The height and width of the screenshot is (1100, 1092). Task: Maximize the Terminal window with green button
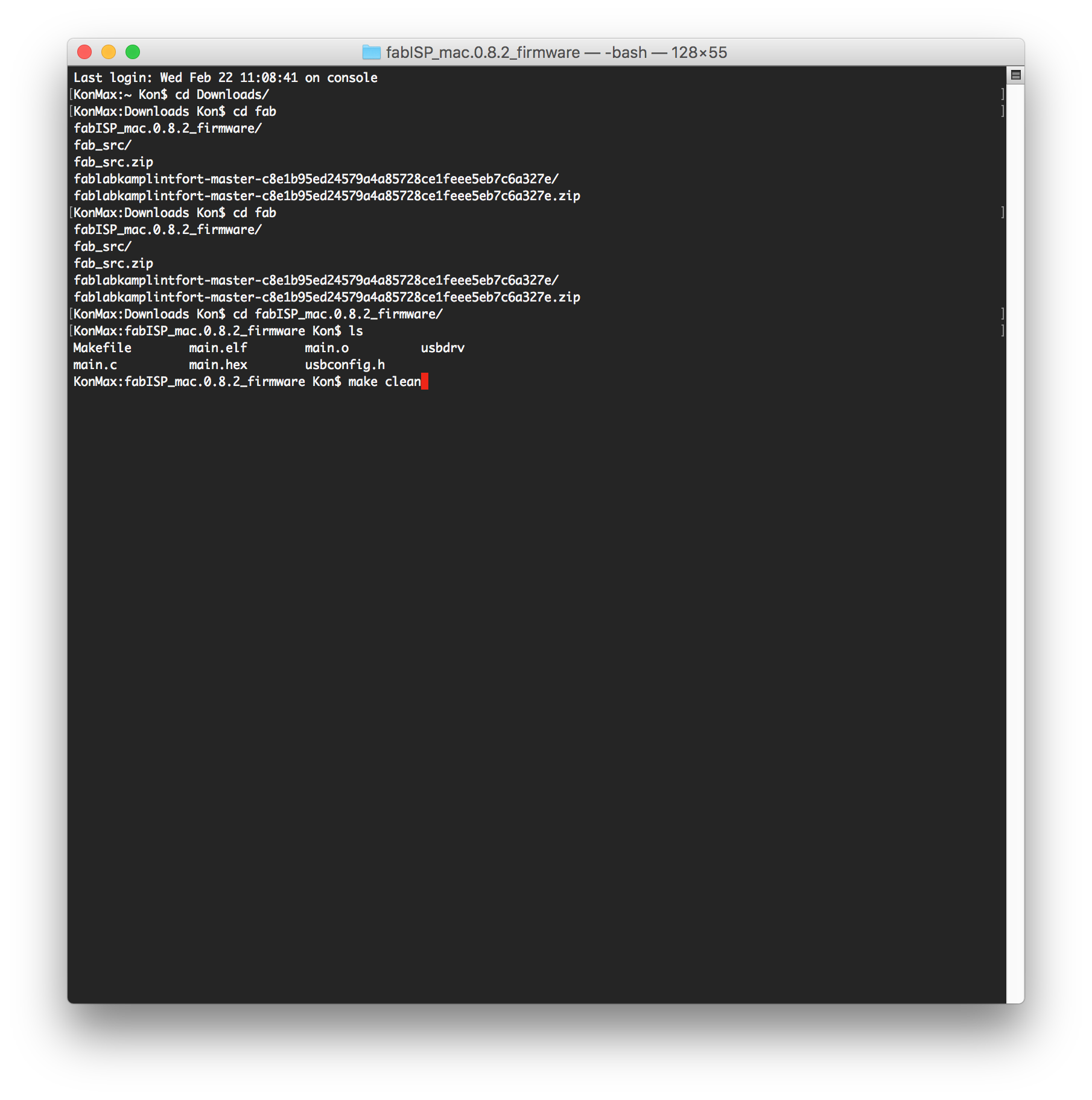(x=133, y=52)
